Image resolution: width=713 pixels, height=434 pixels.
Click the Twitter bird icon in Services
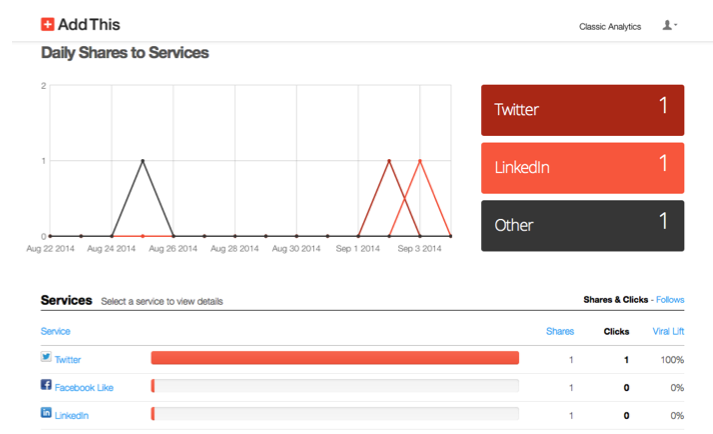(x=46, y=357)
